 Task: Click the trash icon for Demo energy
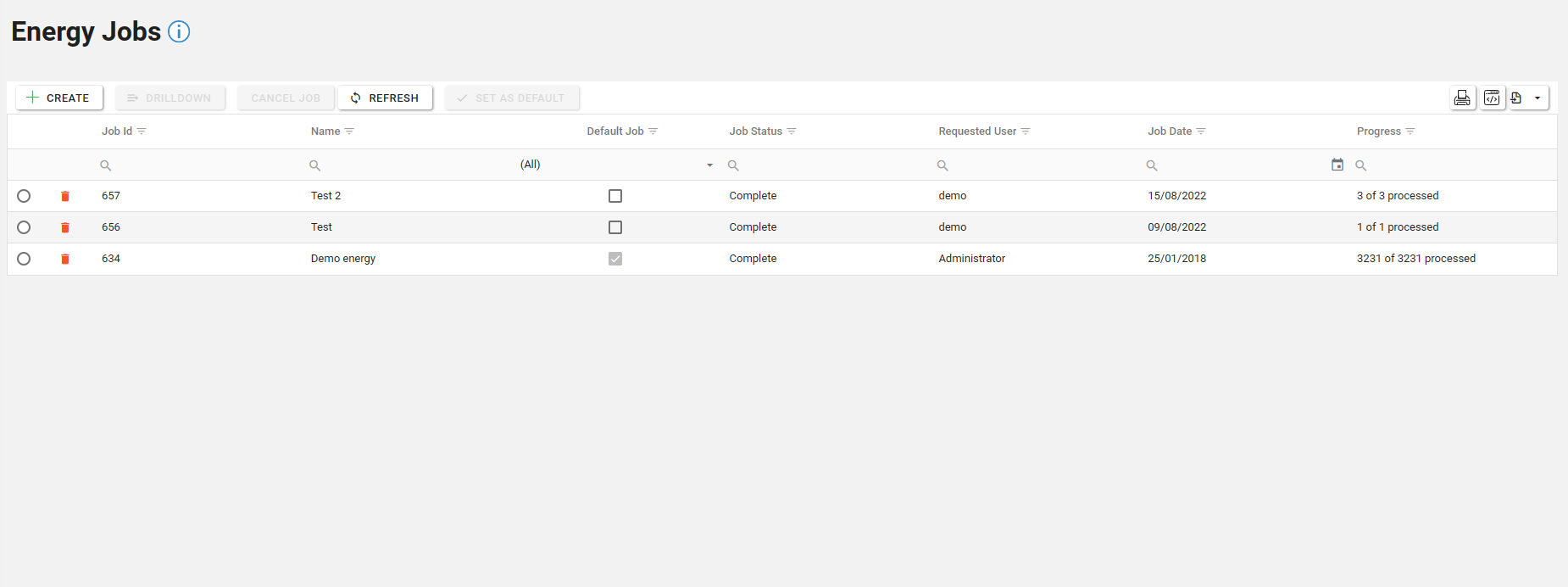pyautogui.click(x=65, y=259)
